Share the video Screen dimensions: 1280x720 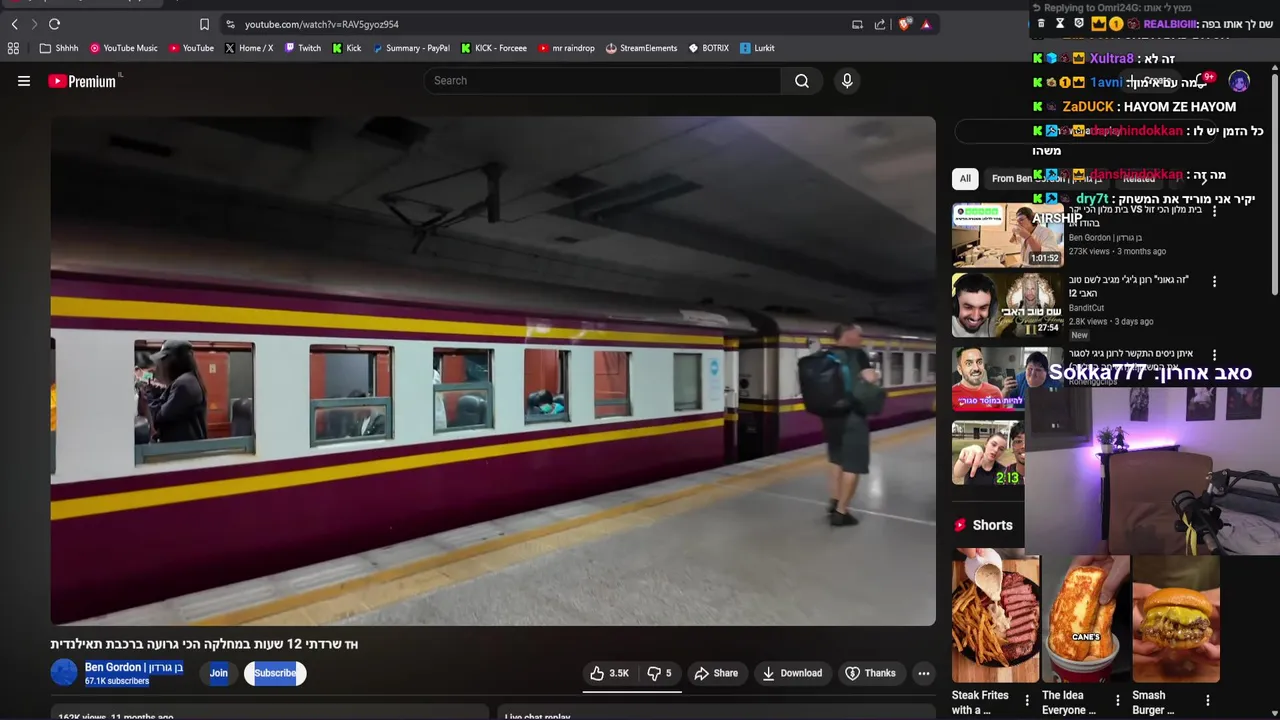pyautogui.click(x=716, y=673)
